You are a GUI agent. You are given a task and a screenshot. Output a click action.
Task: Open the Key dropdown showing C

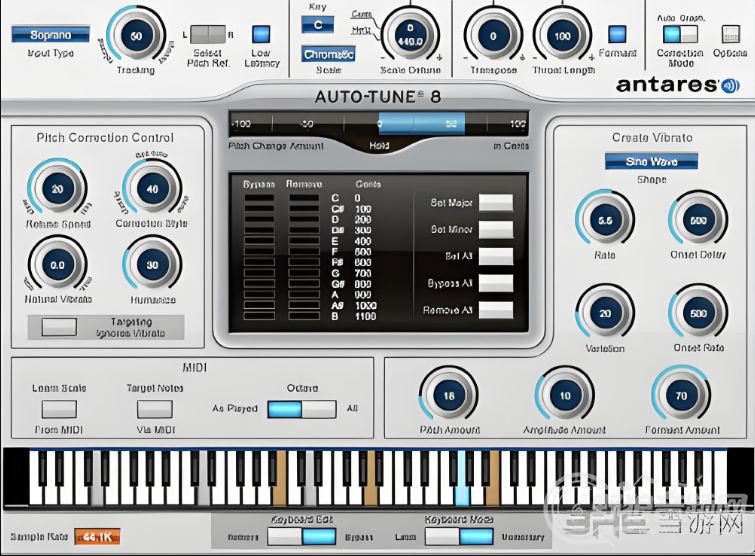pos(318,25)
